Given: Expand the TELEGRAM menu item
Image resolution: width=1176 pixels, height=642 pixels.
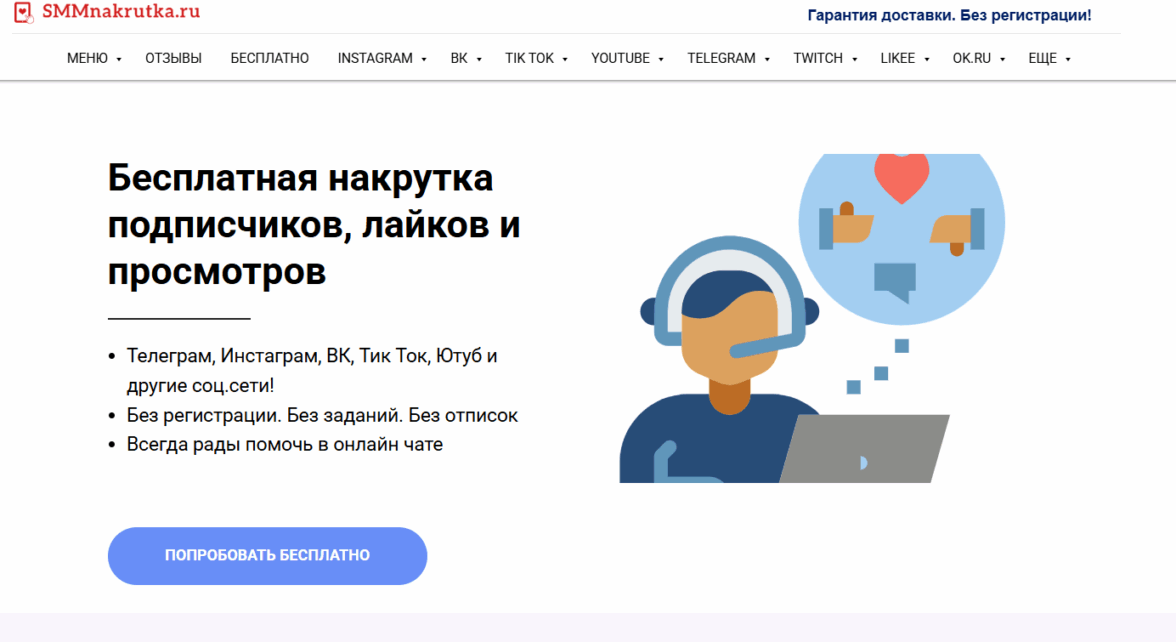Looking at the screenshot, I should tap(728, 58).
